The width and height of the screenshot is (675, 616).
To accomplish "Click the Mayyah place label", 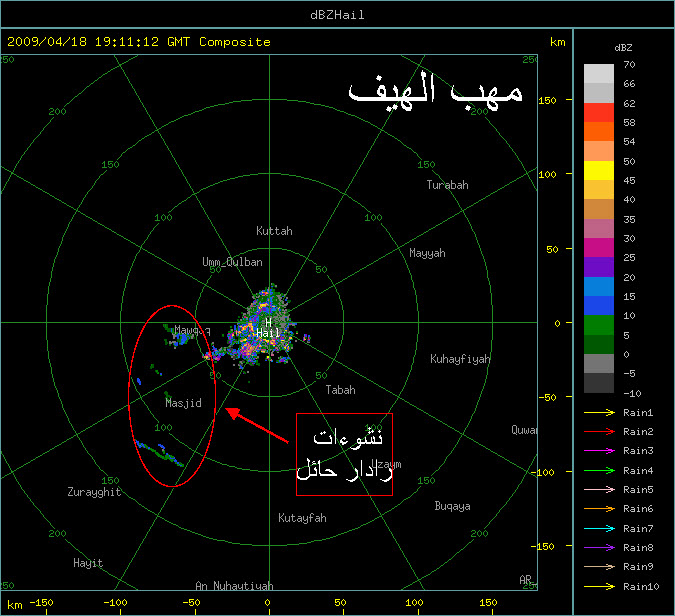I will pos(427,253).
